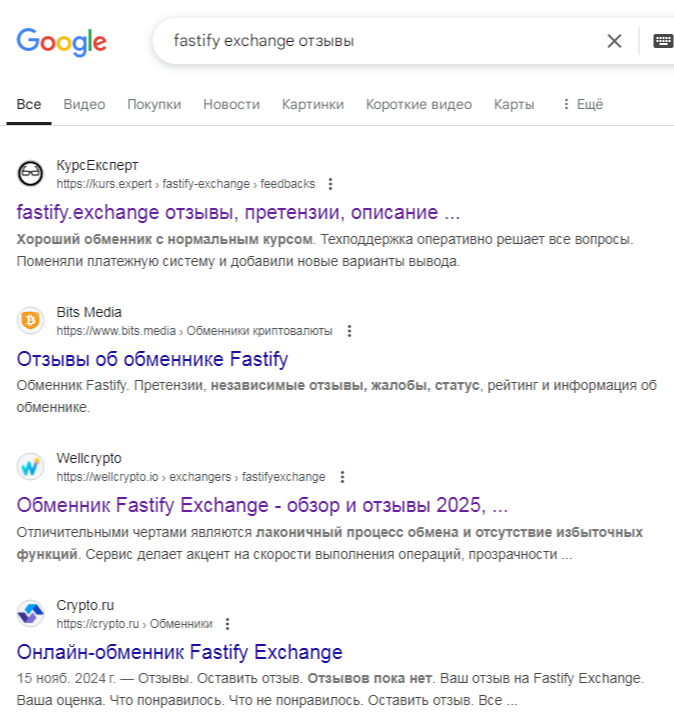Image resolution: width=674 pixels, height=727 pixels.
Task: Open Онлайн-обменник Fastify Exchange result
Action: [x=179, y=652]
